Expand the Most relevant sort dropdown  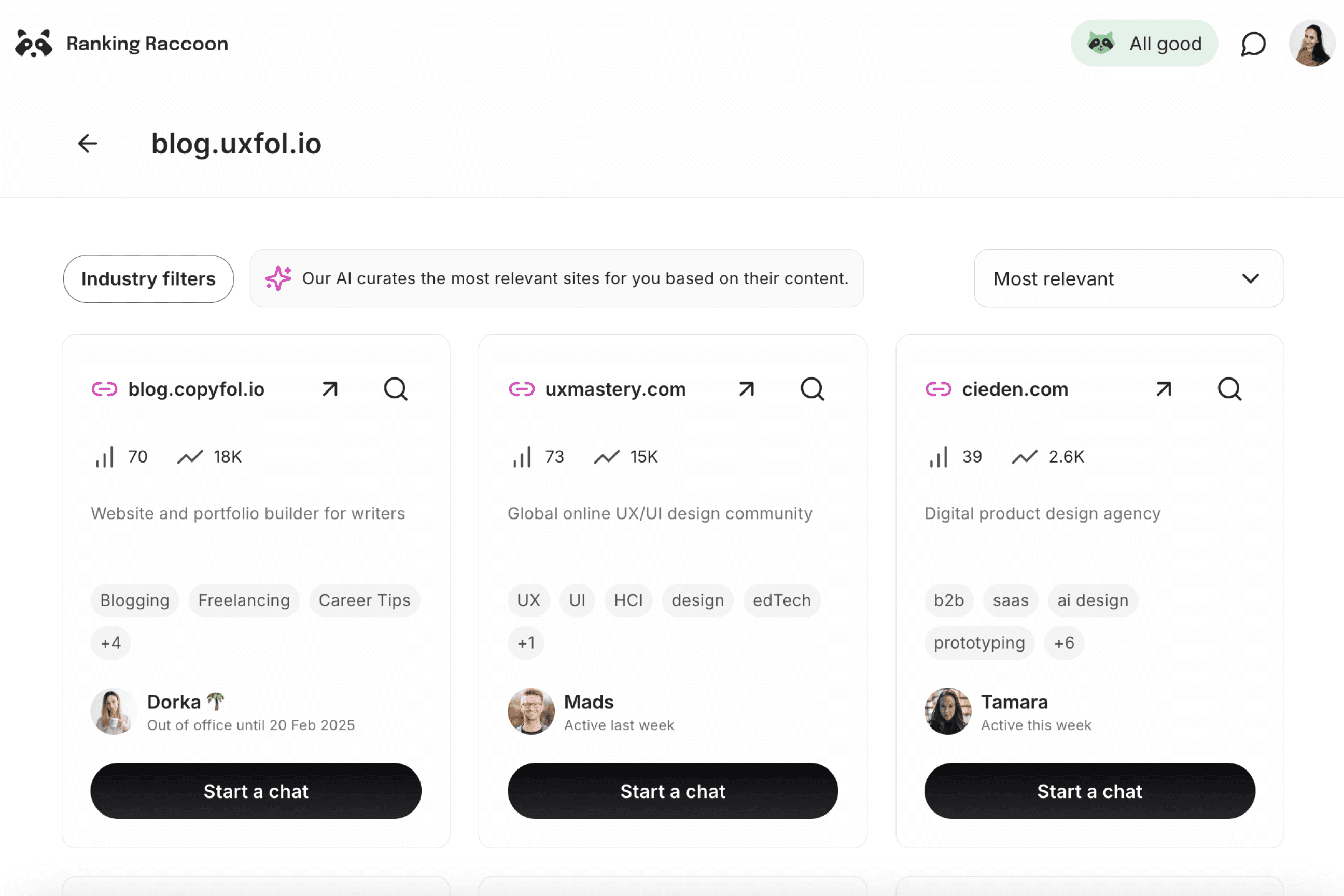[1129, 279]
